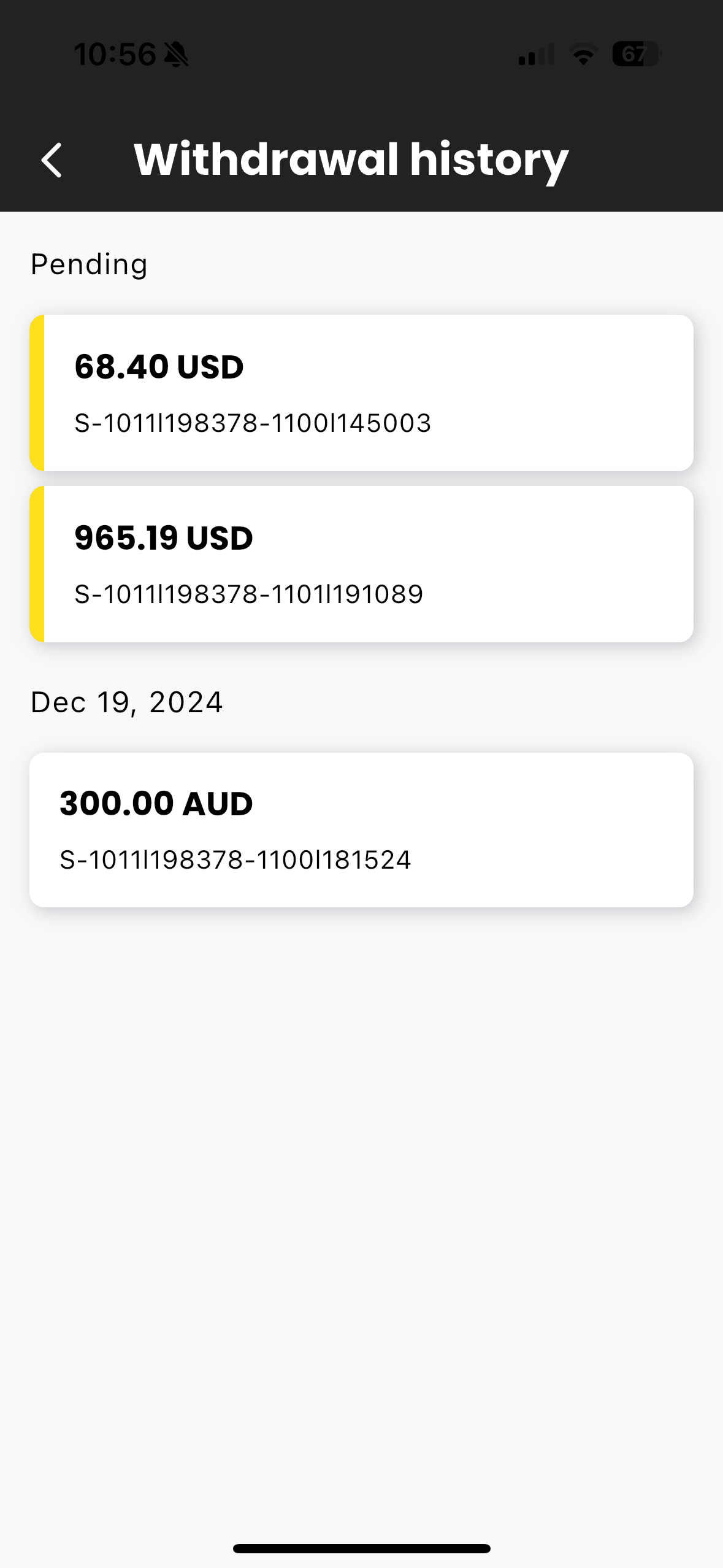The image size is (723, 1568).
Task: Tap reference S-1011I198378-1100I181524
Action: (x=235, y=860)
